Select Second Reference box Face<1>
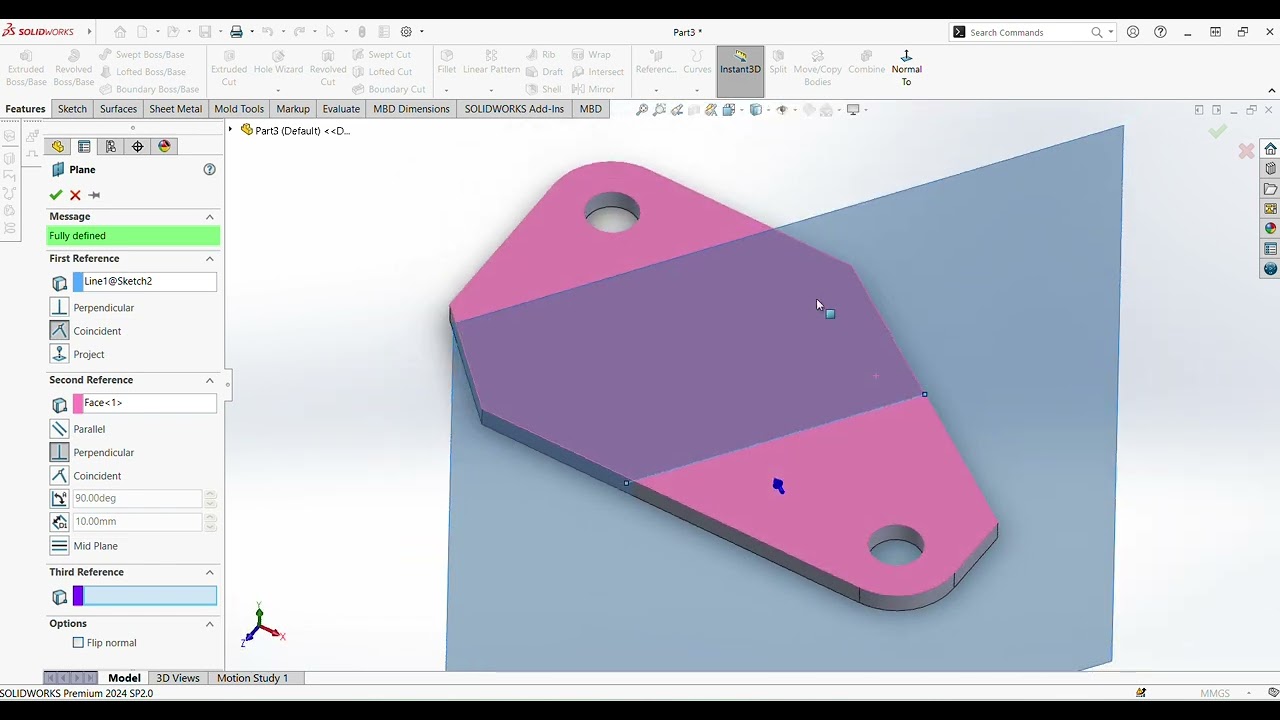Image resolution: width=1280 pixels, height=720 pixels. tap(145, 403)
